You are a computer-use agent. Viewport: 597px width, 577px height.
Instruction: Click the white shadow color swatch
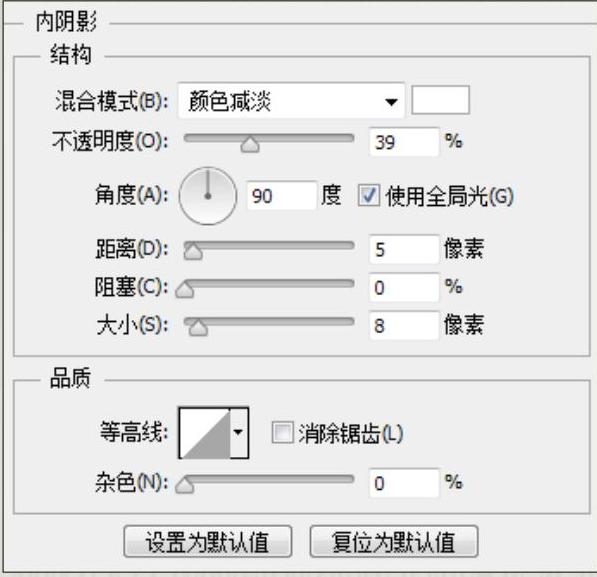(441, 100)
